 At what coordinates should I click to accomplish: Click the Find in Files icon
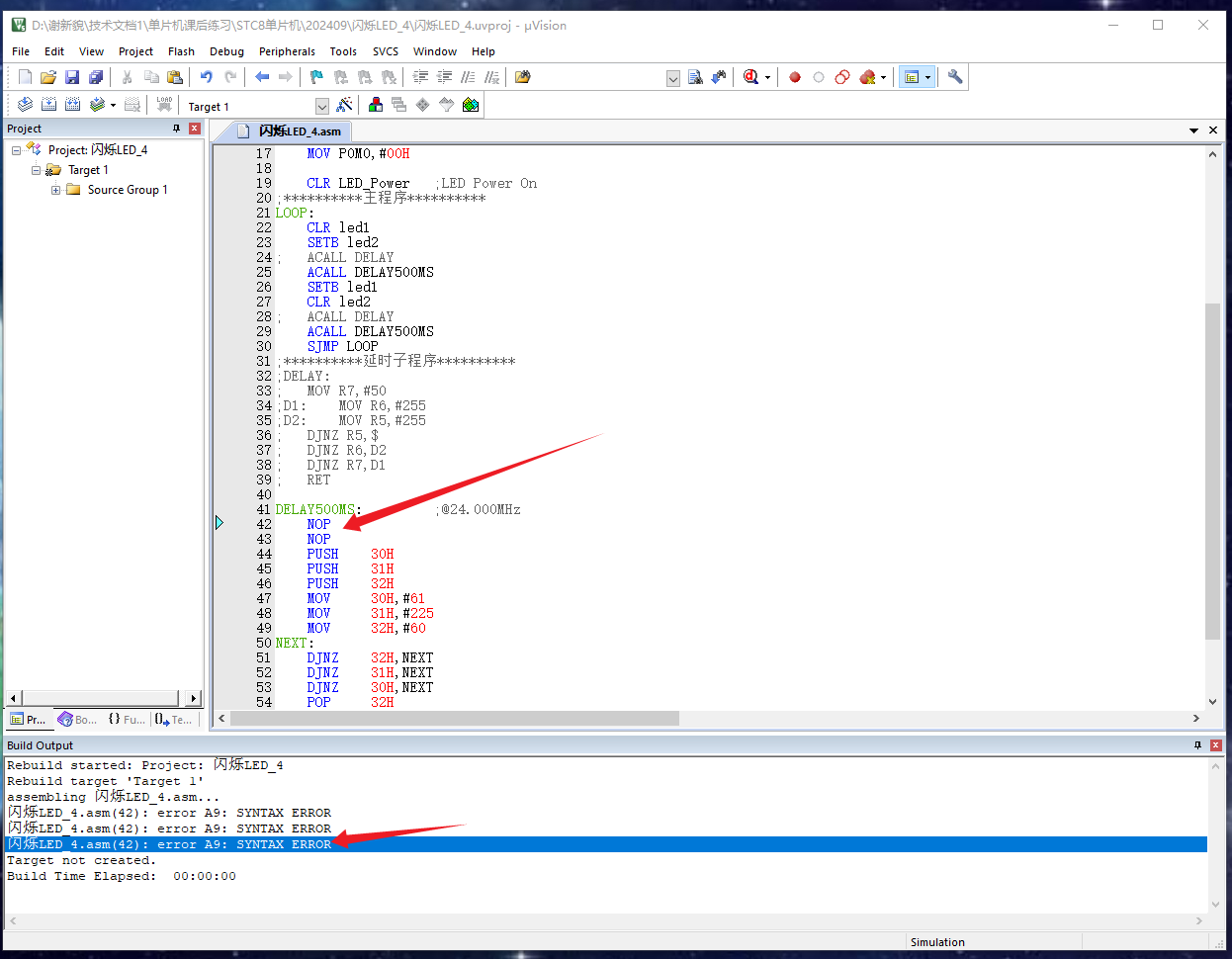click(x=523, y=77)
